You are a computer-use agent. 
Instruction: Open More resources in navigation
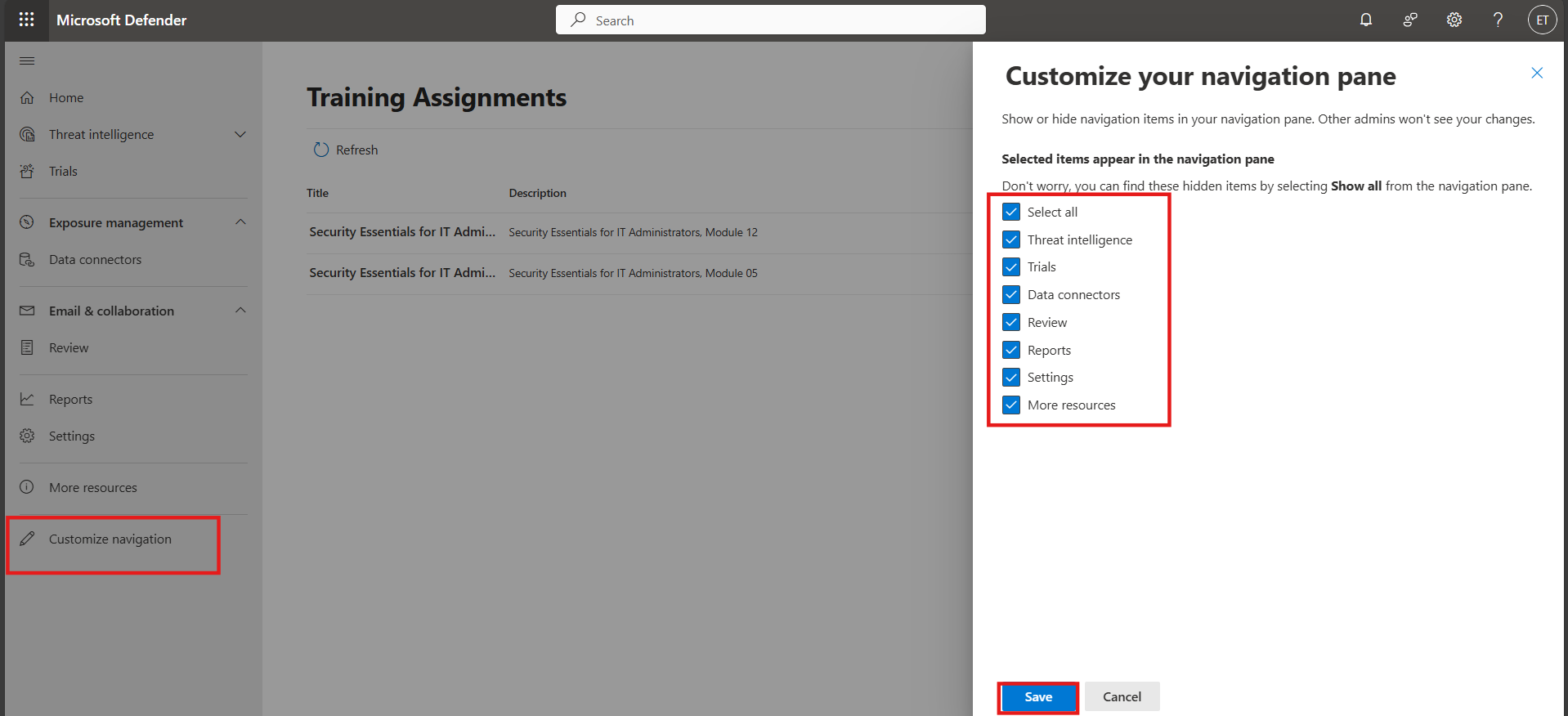(93, 488)
